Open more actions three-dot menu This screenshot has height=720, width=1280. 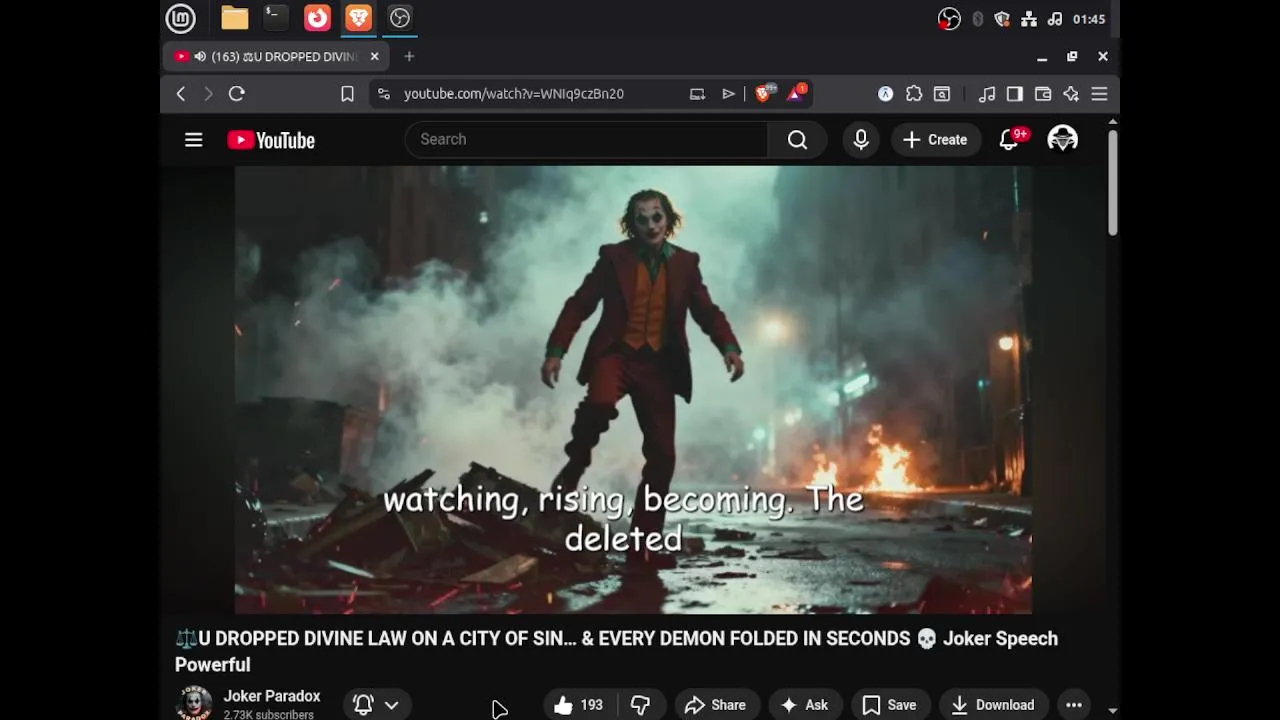click(1074, 705)
